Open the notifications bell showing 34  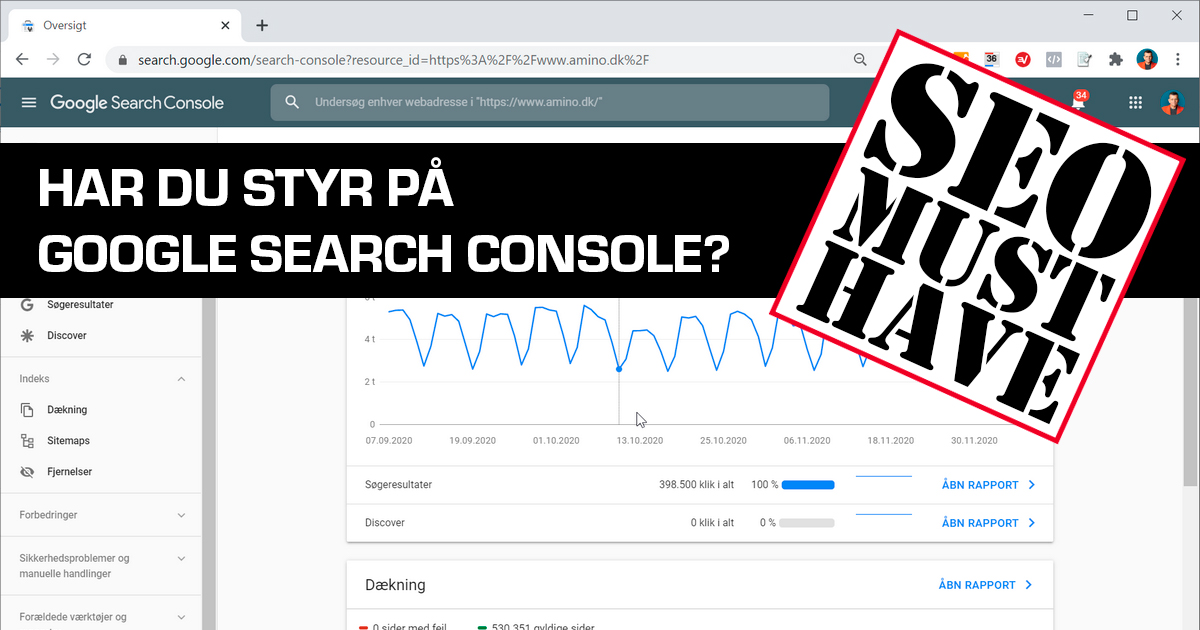[1078, 101]
